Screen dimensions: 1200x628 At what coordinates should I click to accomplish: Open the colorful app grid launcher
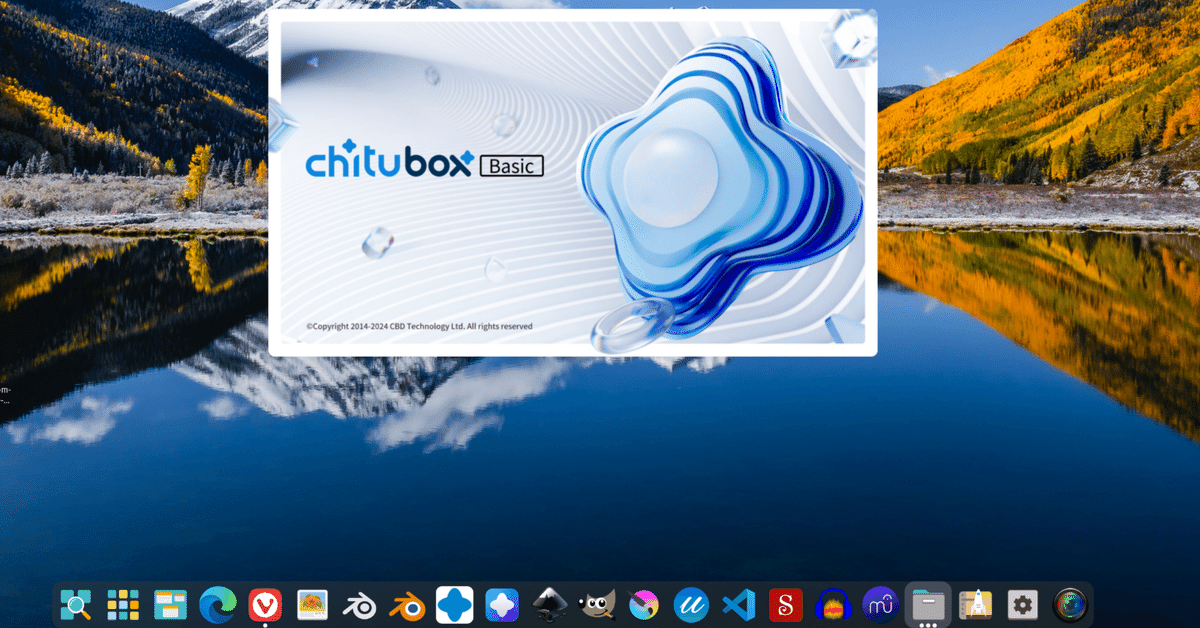coord(123,604)
